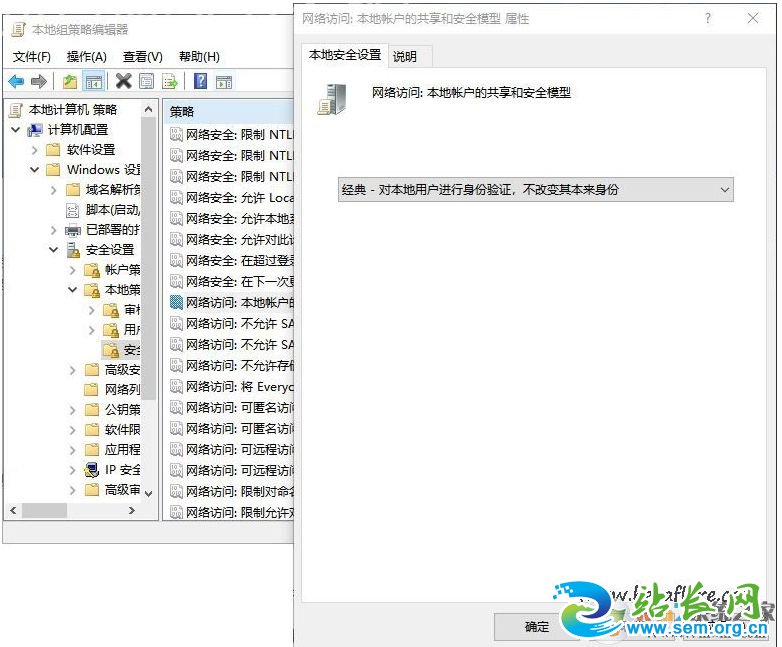Click the 确定 button

point(537,627)
